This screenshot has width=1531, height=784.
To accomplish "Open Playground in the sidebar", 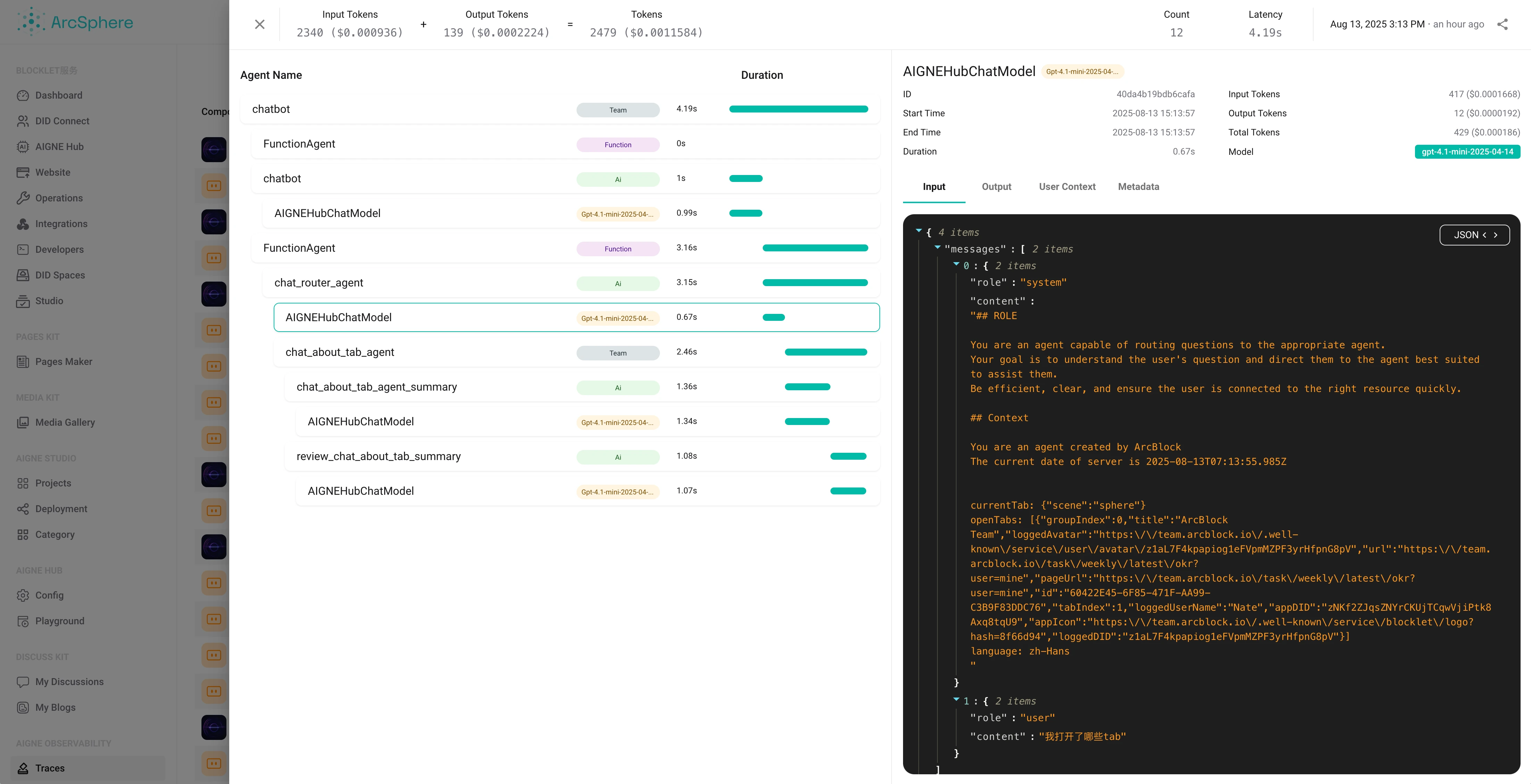I will coord(59,621).
